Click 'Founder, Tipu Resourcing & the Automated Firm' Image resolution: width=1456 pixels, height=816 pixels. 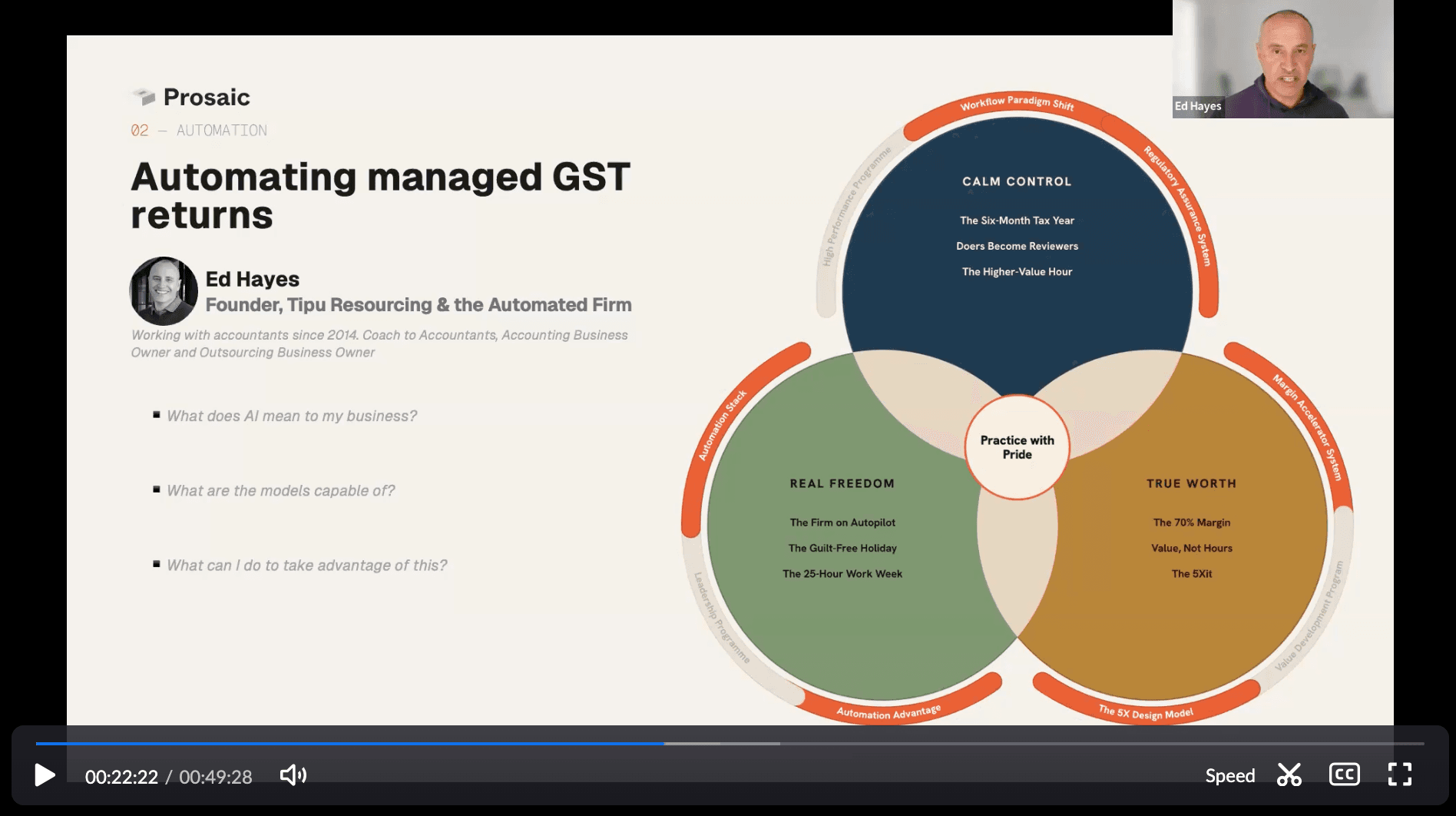(x=419, y=305)
